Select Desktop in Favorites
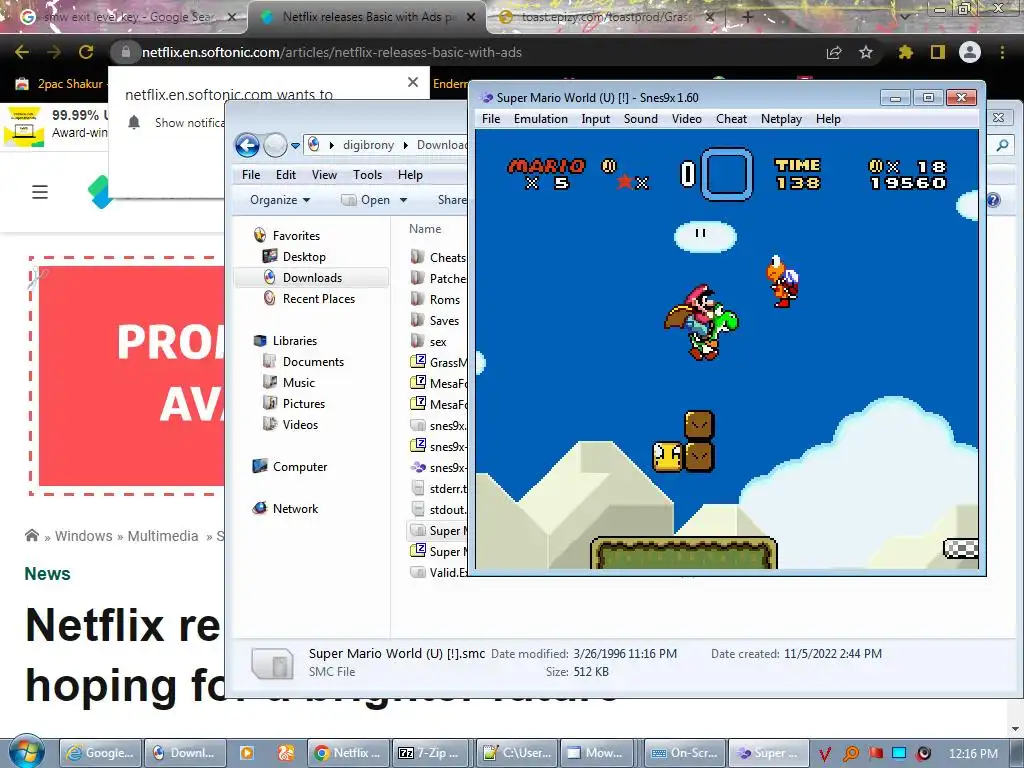Viewport: 1024px width, 768px height. click(304, 257)
